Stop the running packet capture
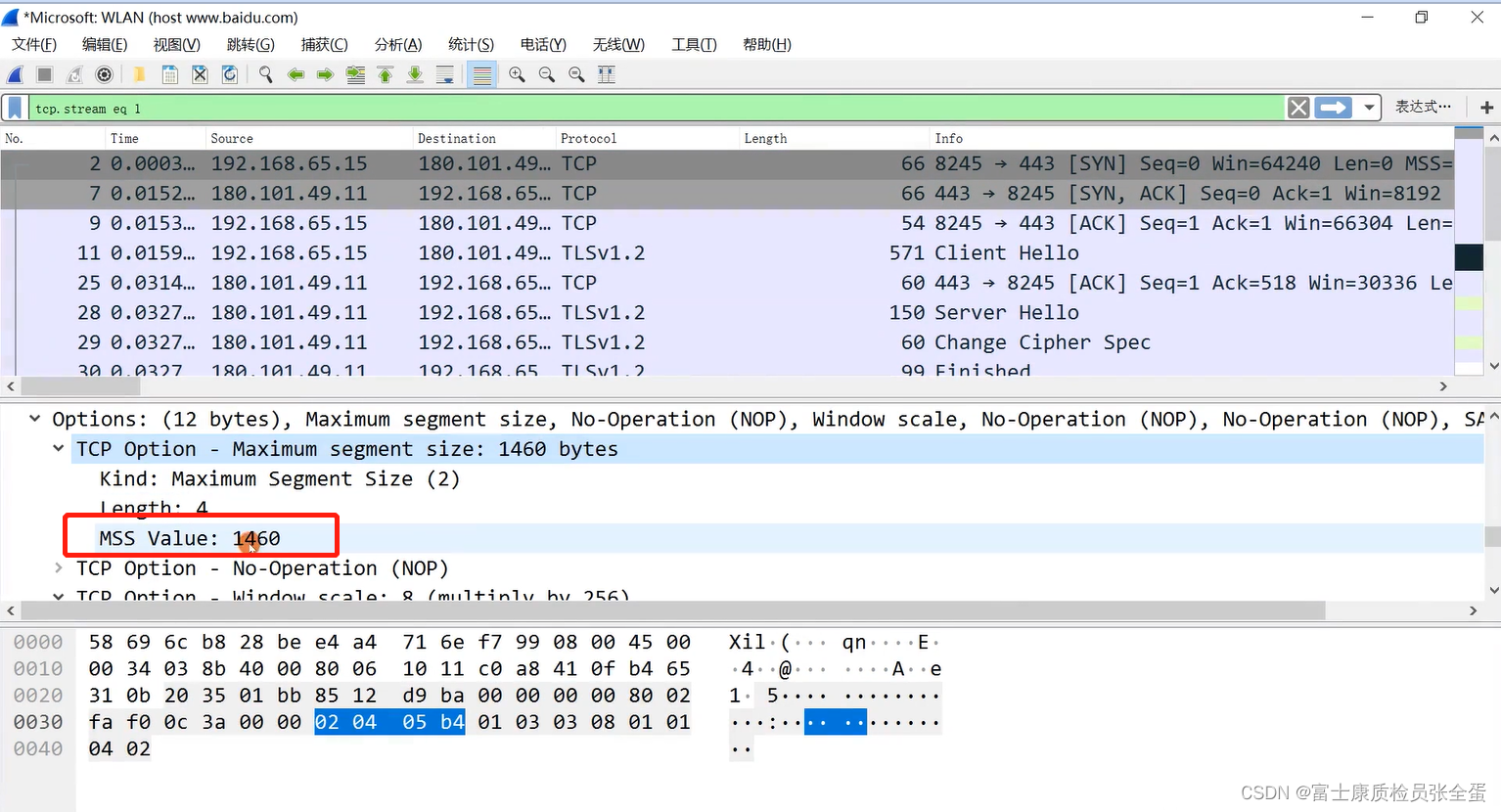 [x=44, y=75]
